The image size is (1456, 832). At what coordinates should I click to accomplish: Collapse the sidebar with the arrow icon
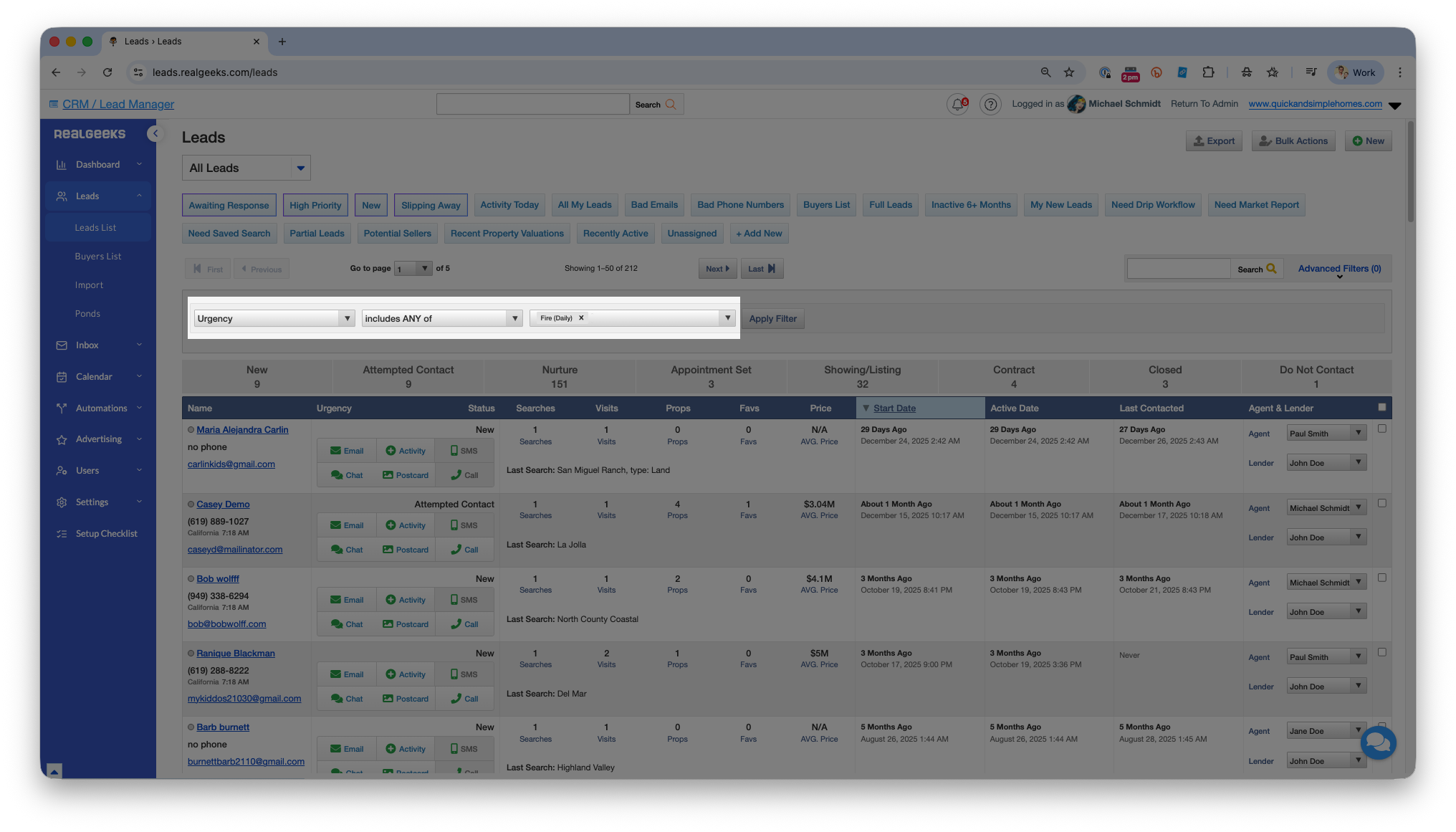pyautogui.click(x=155, y=133)
